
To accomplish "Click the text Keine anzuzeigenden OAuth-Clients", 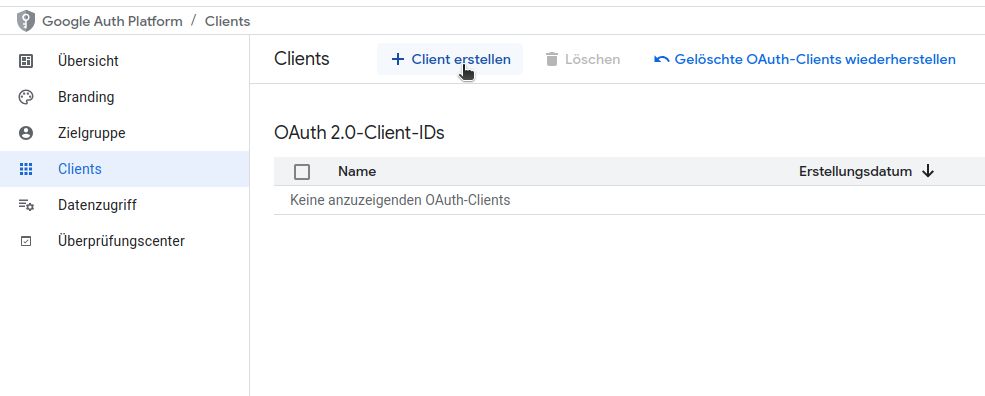I will [x=400, y=201].
